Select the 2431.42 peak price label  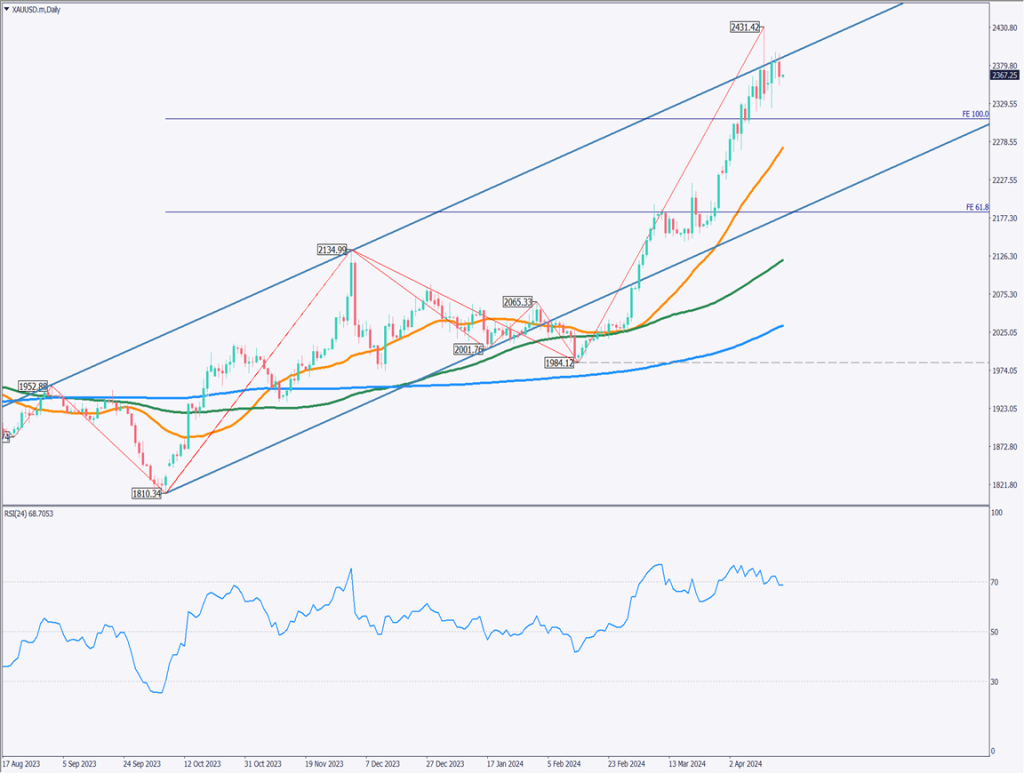coord(746,27)
